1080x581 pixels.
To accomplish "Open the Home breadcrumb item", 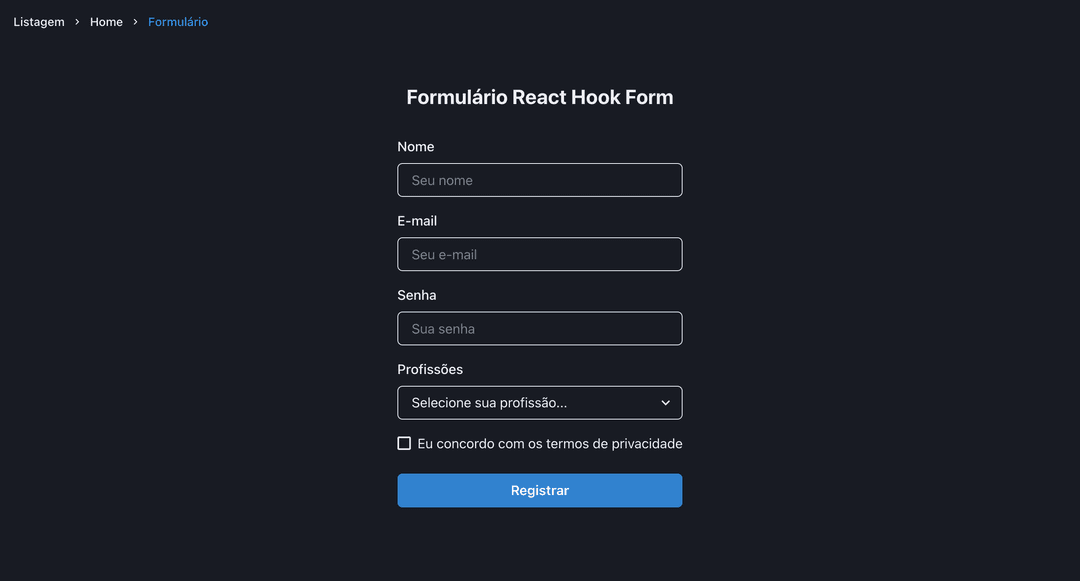I will point(106,22).
